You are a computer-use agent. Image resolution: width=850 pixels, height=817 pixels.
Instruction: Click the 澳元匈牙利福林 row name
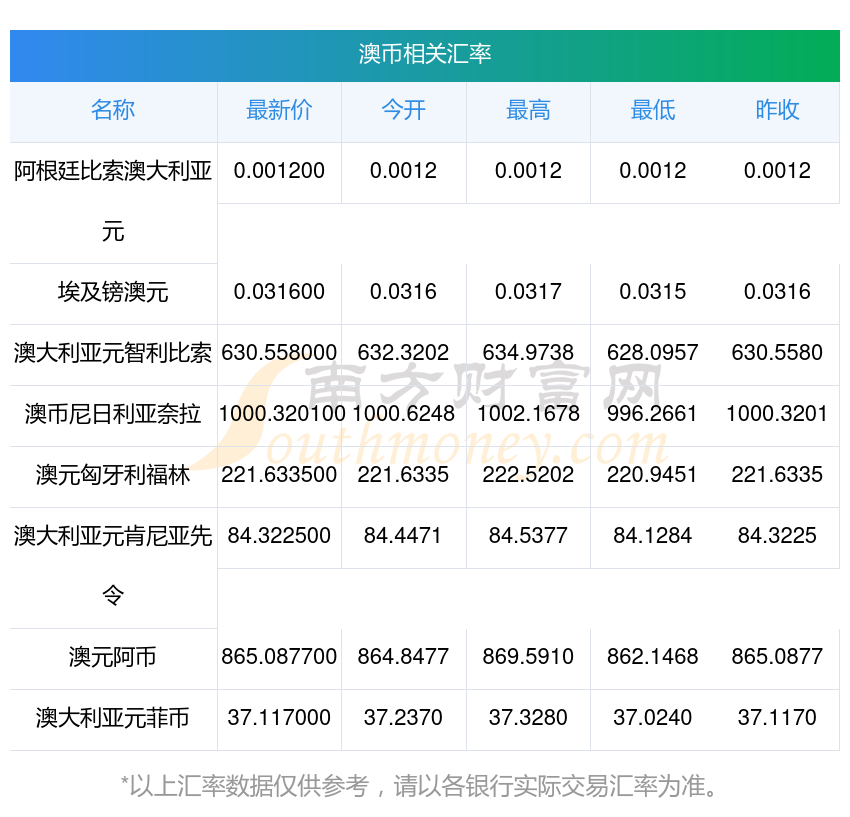113,475
